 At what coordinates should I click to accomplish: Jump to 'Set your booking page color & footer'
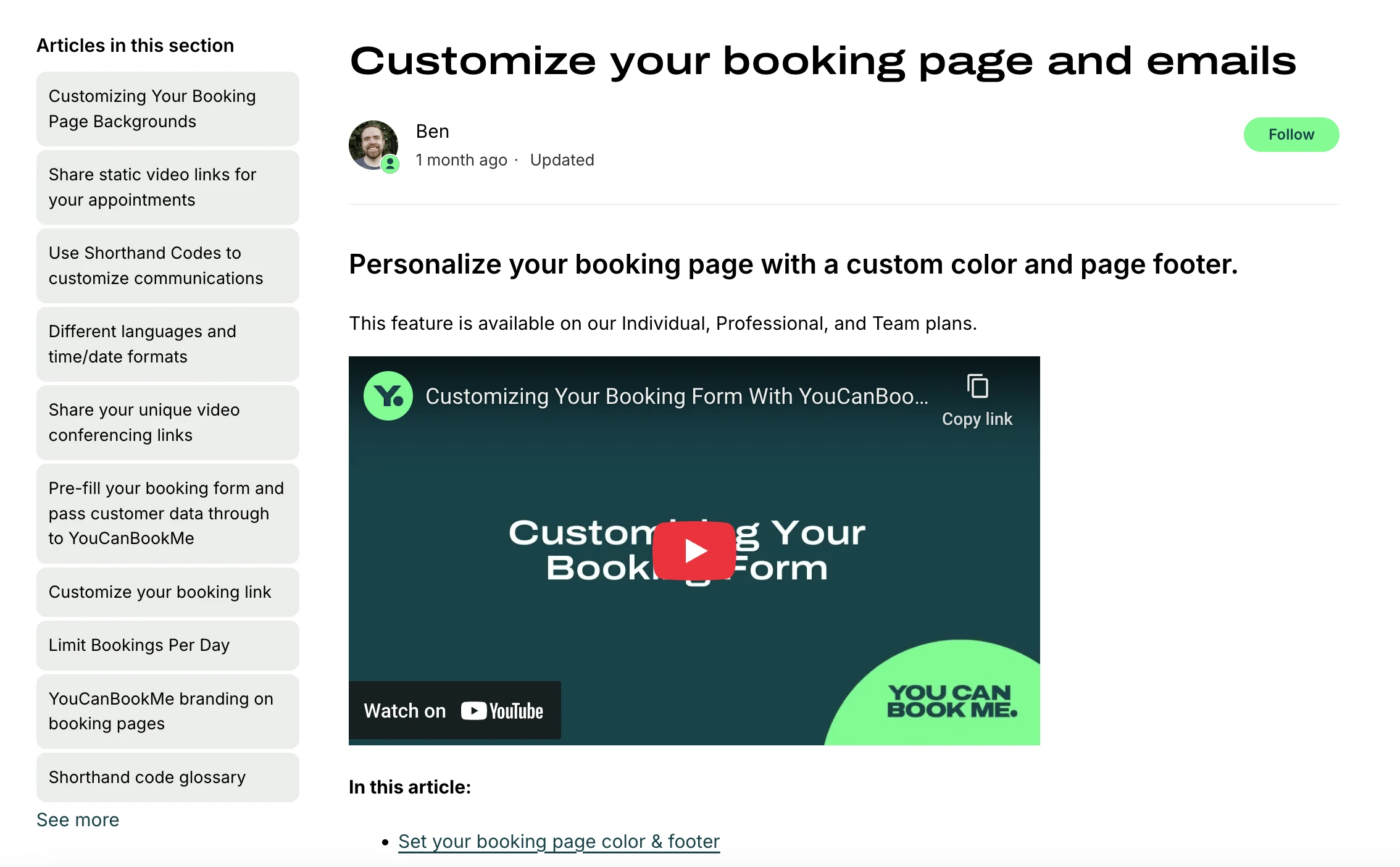(559, 841)
